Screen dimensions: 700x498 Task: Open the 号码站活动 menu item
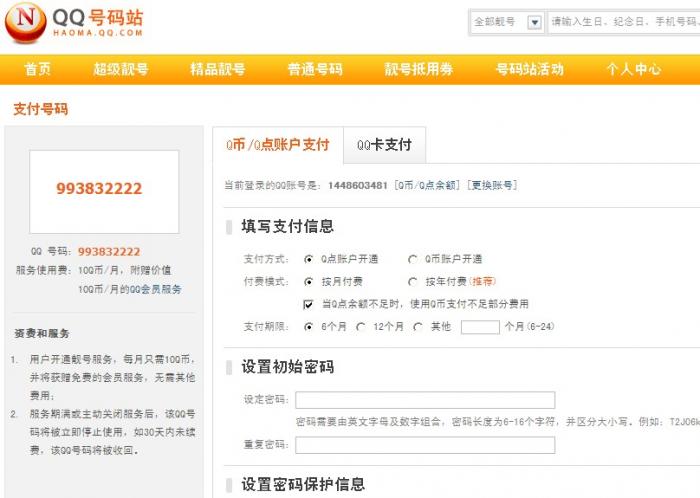(529, 69)
